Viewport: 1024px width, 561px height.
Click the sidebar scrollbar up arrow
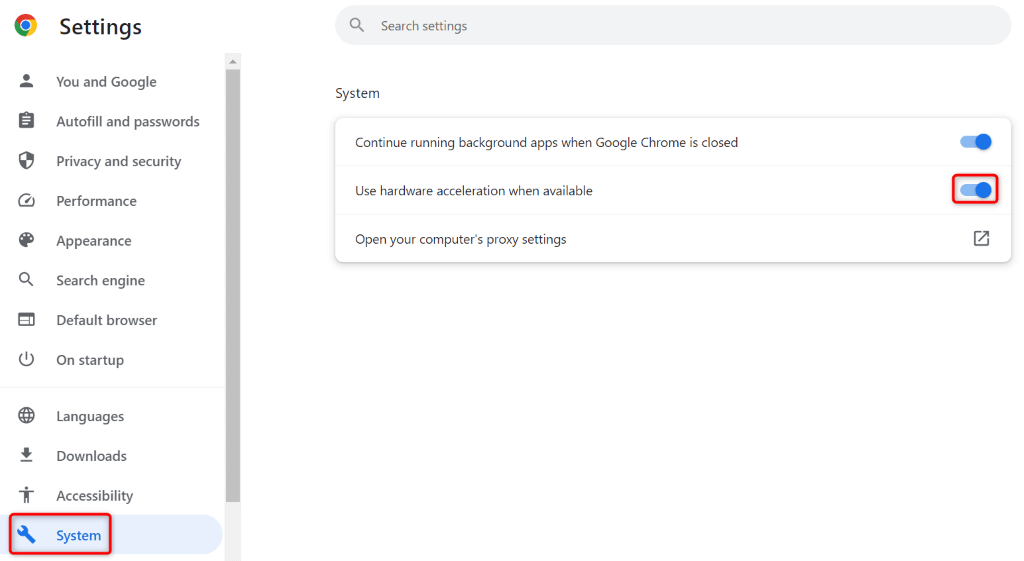233,62
